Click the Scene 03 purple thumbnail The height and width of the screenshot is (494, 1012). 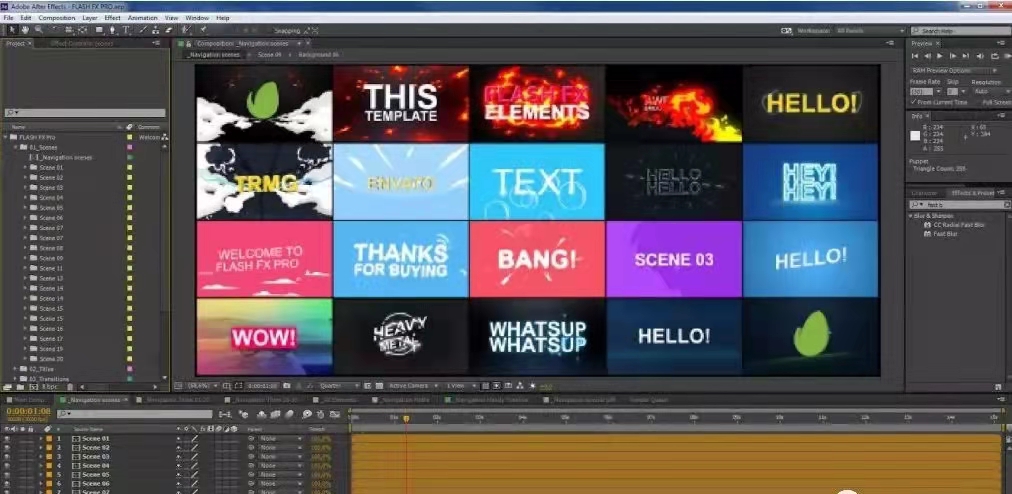point(674,259)
